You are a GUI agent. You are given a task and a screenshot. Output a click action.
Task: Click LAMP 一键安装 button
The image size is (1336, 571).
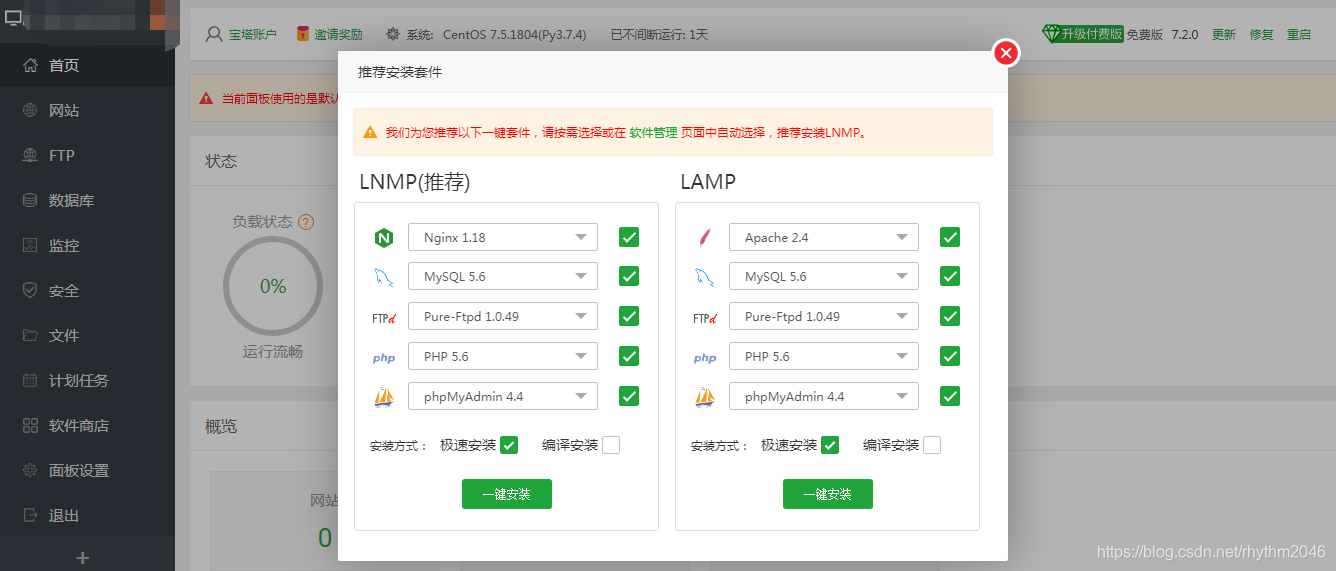828,494
